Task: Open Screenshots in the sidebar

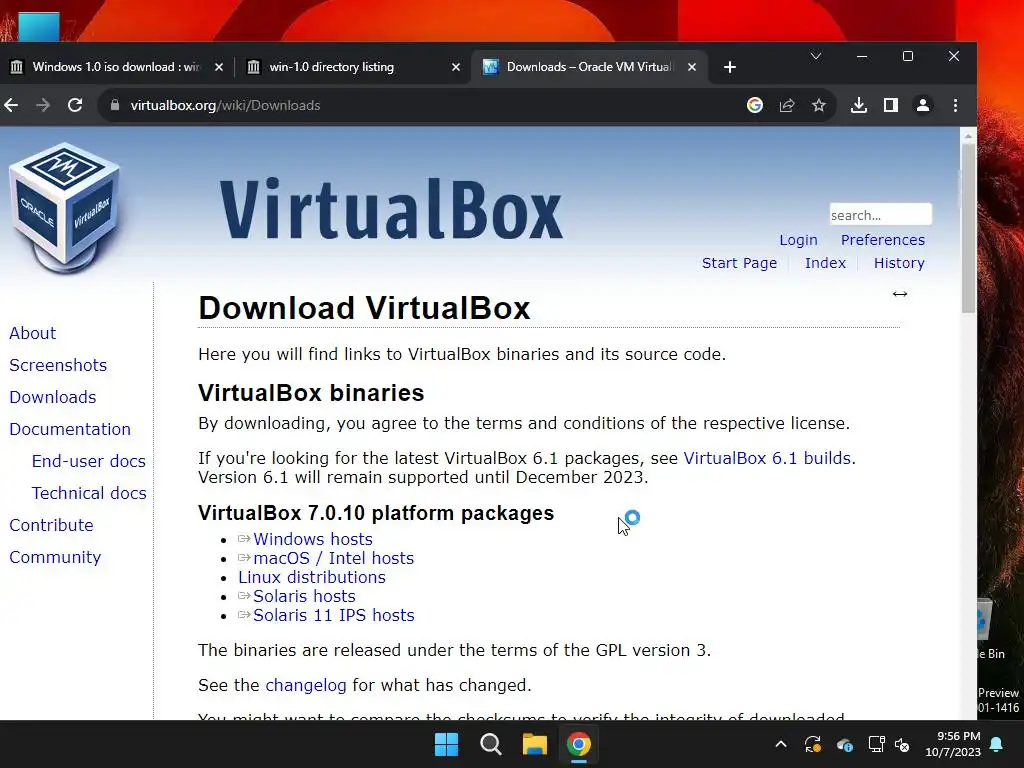Action: (58, 365)
